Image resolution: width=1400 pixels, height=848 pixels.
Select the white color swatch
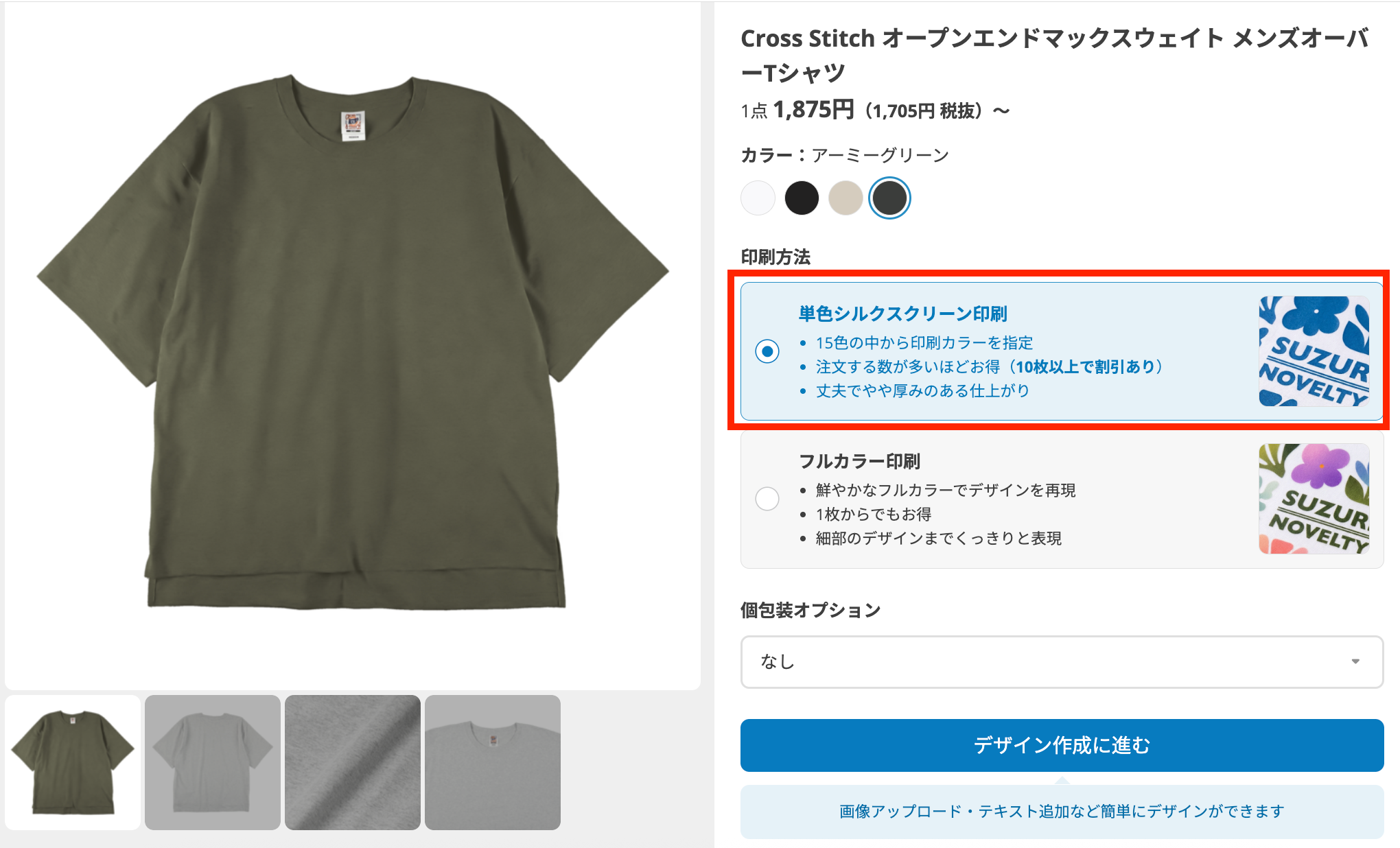pyautogui.click(x=758, y=198)
